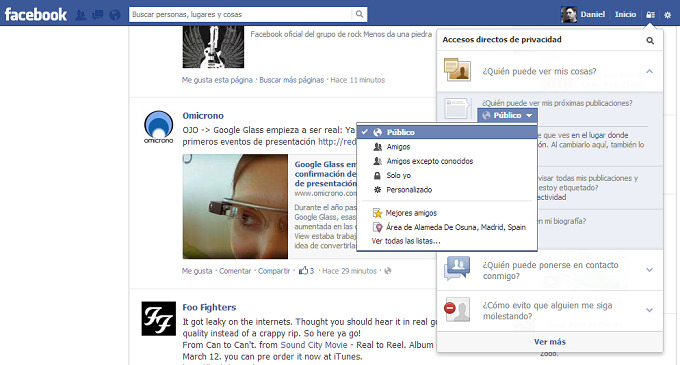Viewport: 680px width, 365px height.
Task: Click 'Ver más' at panel bottom
Action: coord(550,342)
